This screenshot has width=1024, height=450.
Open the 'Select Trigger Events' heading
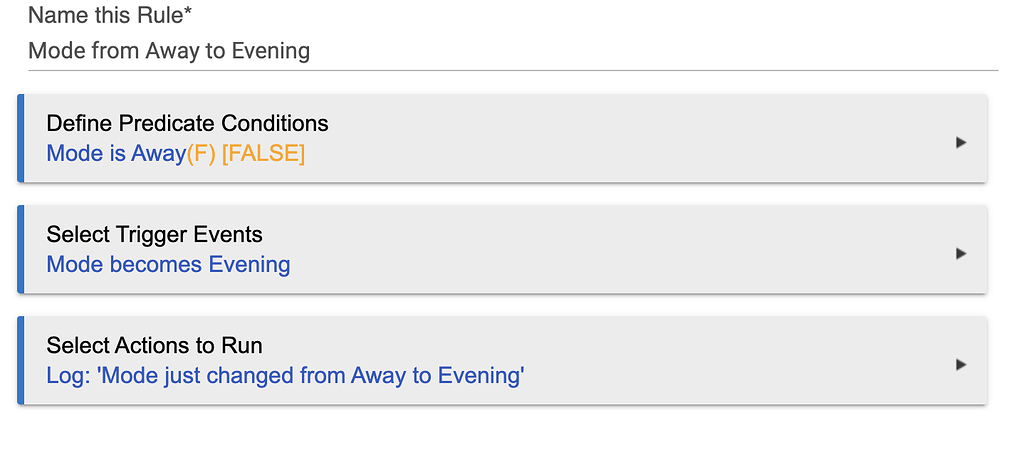coord(154,235)
